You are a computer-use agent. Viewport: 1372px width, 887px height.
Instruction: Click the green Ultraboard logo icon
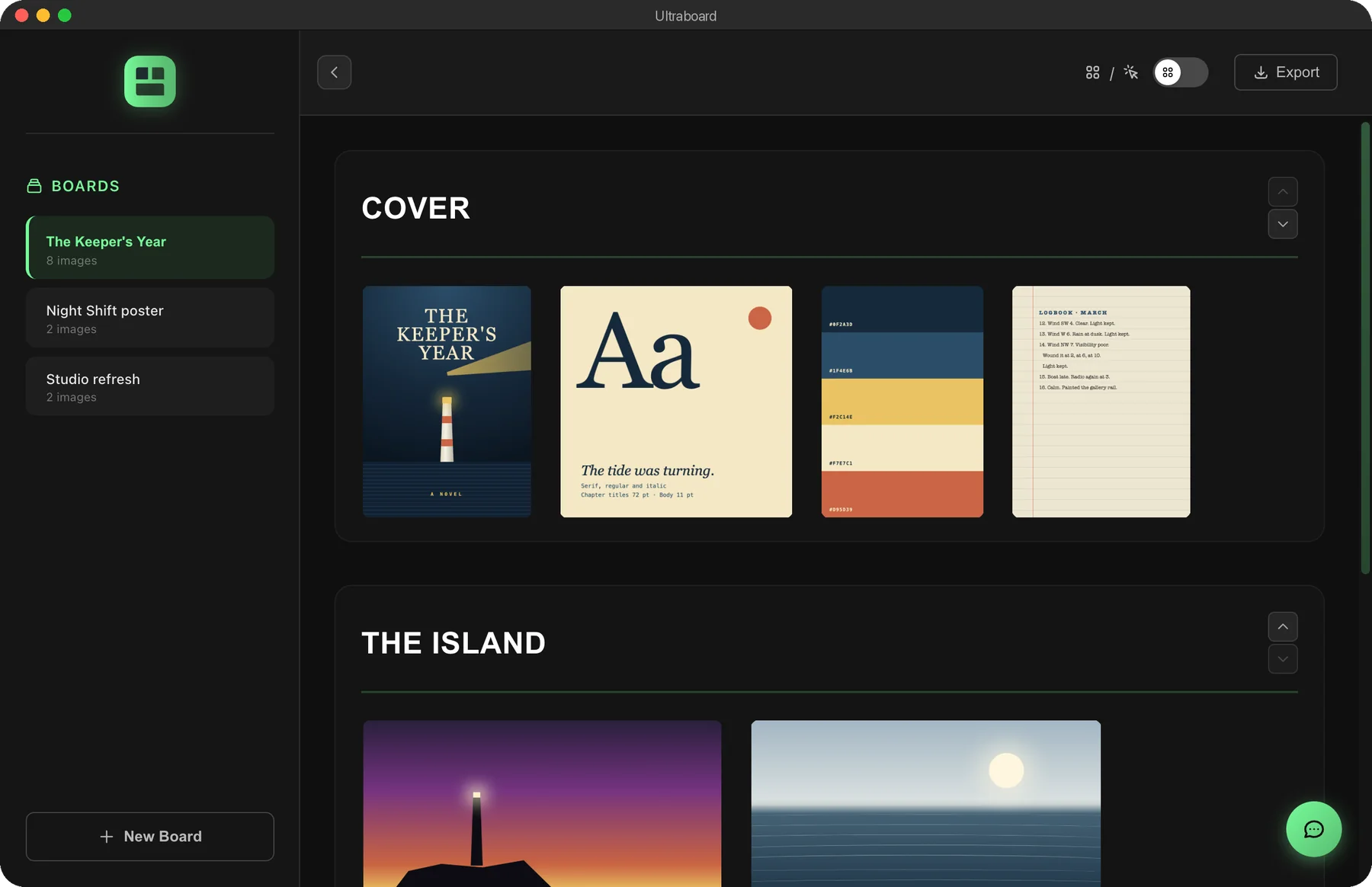[150, 82]
